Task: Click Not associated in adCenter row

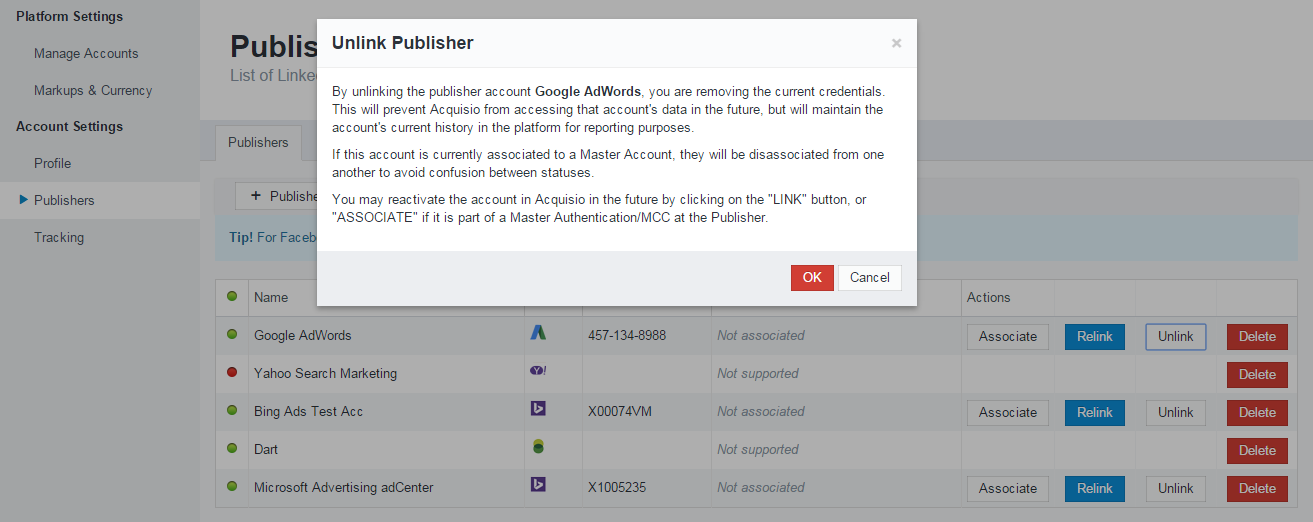Action: coord(760,487)
